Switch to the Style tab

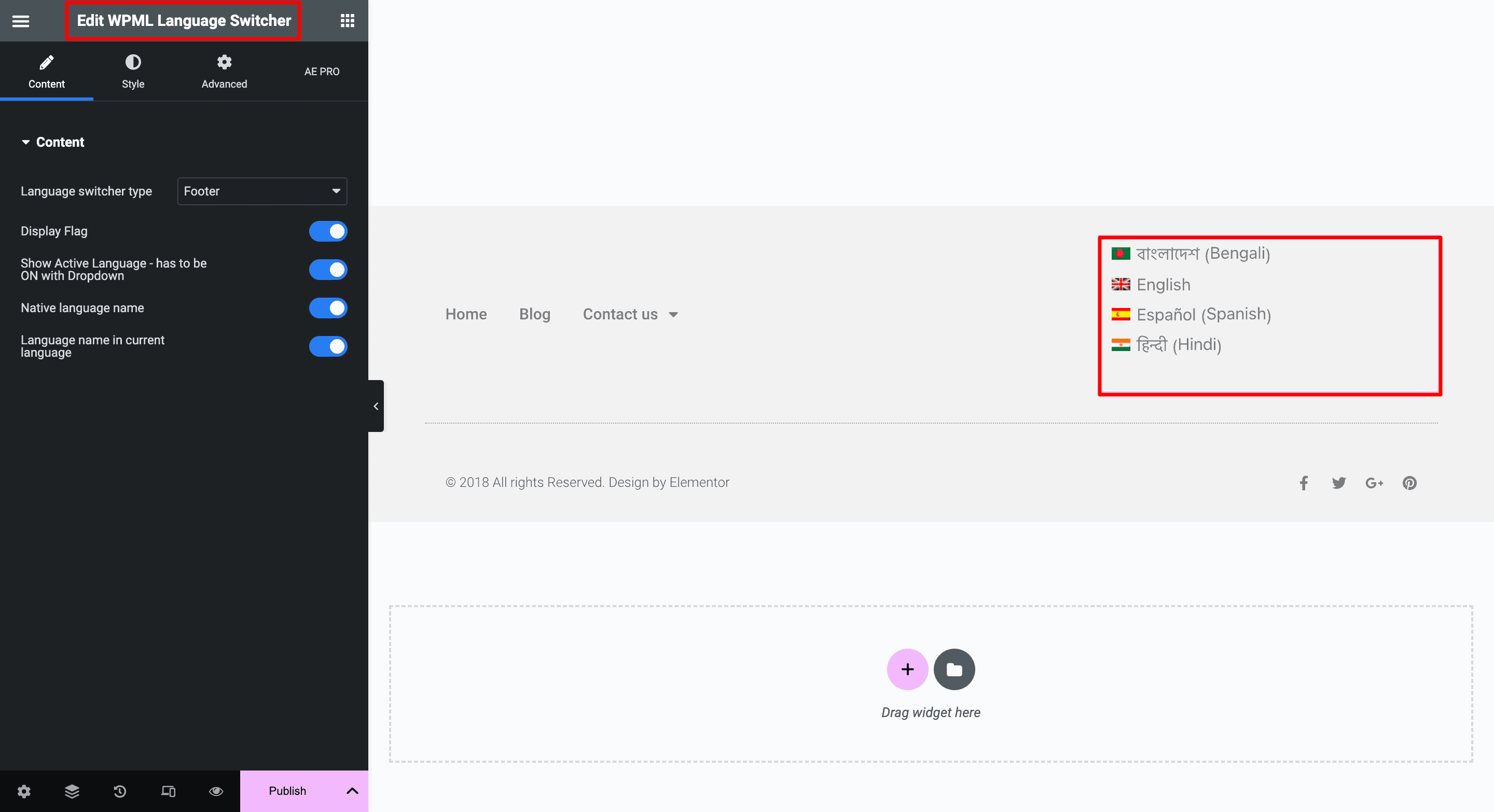pyautogui.click(x=133, y=72)
